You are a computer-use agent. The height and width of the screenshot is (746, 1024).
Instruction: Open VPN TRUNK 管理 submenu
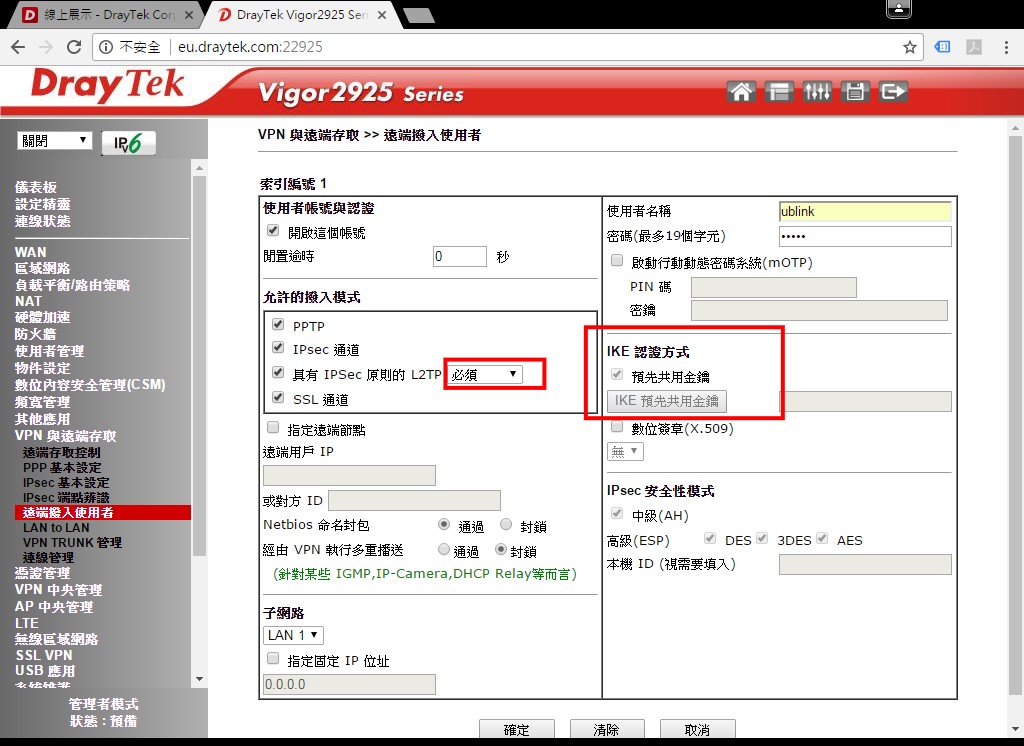(x=72, y=543)
